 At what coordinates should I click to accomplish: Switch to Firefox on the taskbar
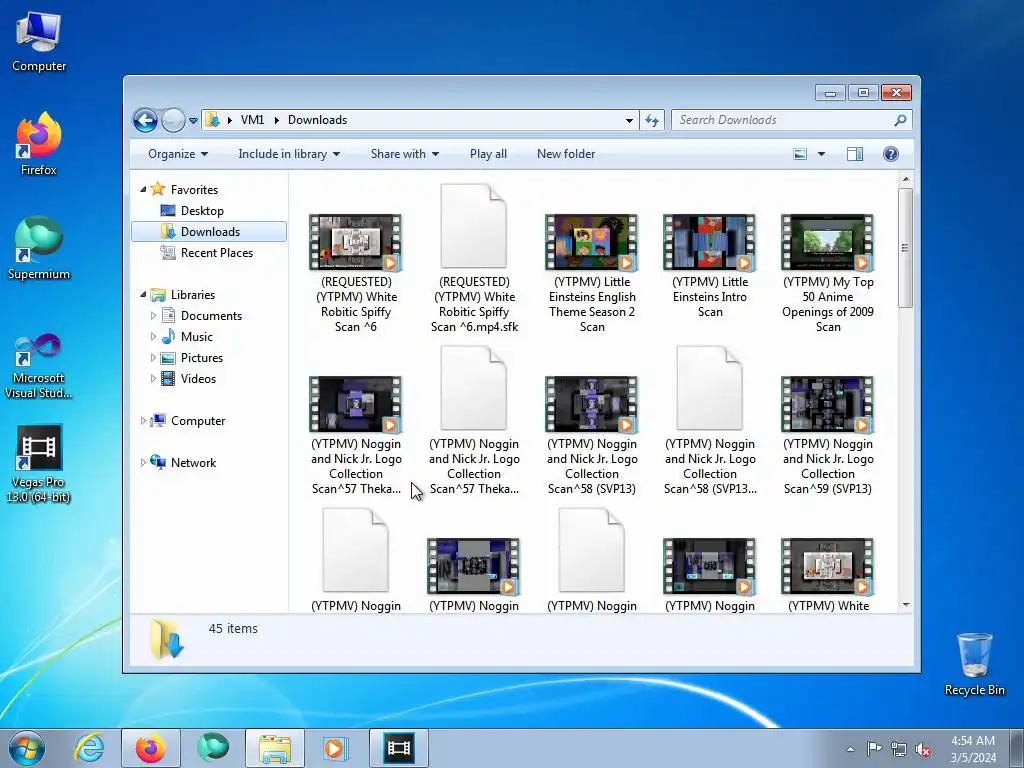point(150,748)
